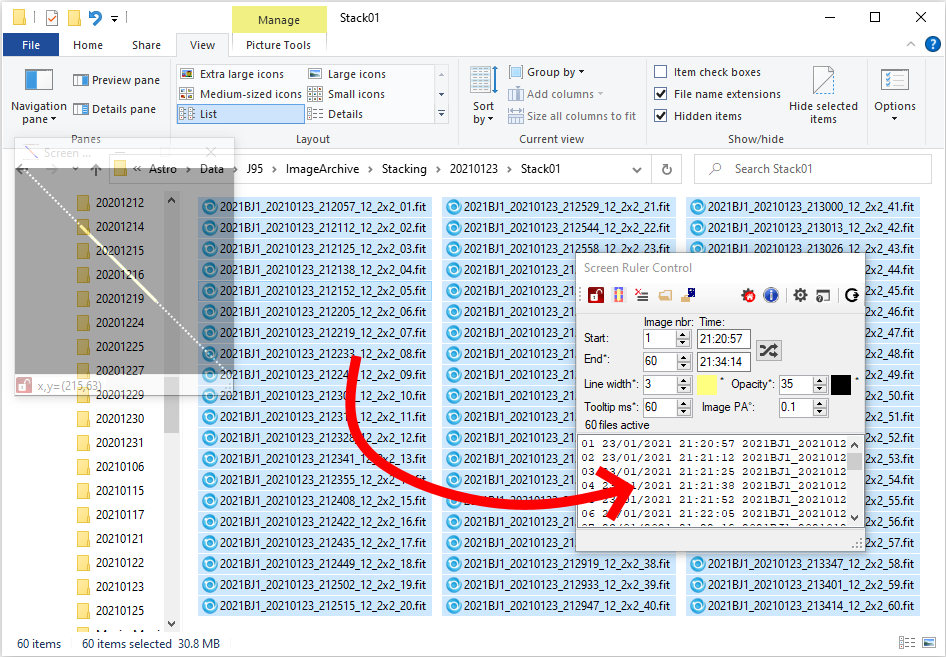
Task: Click the Preview pane button
Action: coord(116,80)
